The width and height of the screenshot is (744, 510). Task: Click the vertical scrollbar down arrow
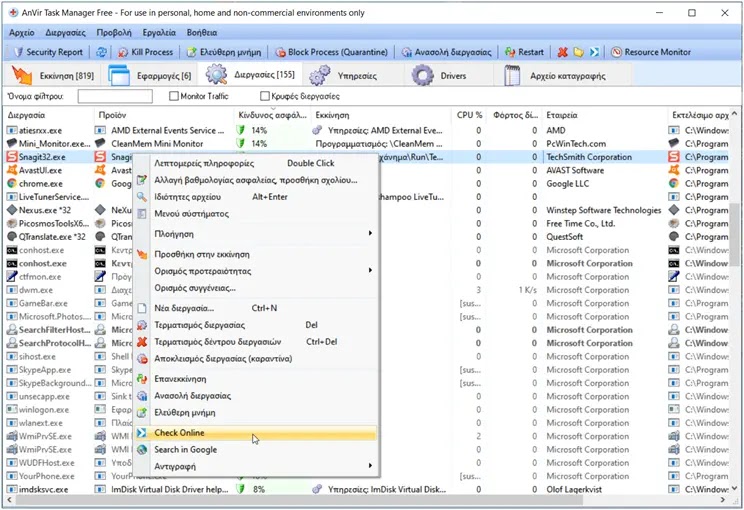735,489
